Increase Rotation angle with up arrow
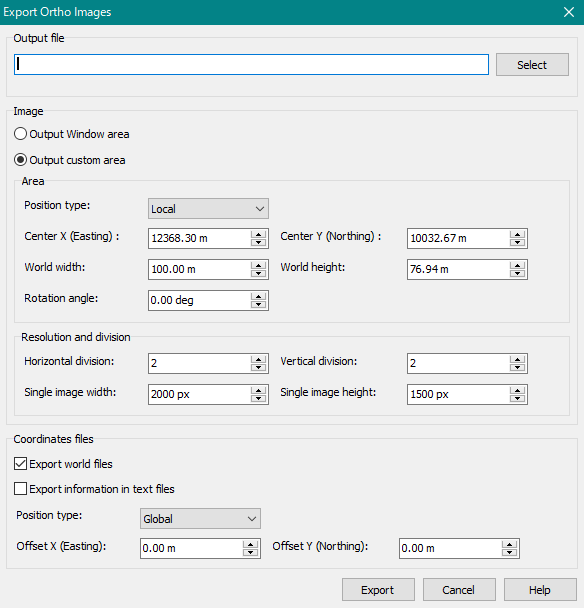 pyautogui.click(x=258, y=296)
